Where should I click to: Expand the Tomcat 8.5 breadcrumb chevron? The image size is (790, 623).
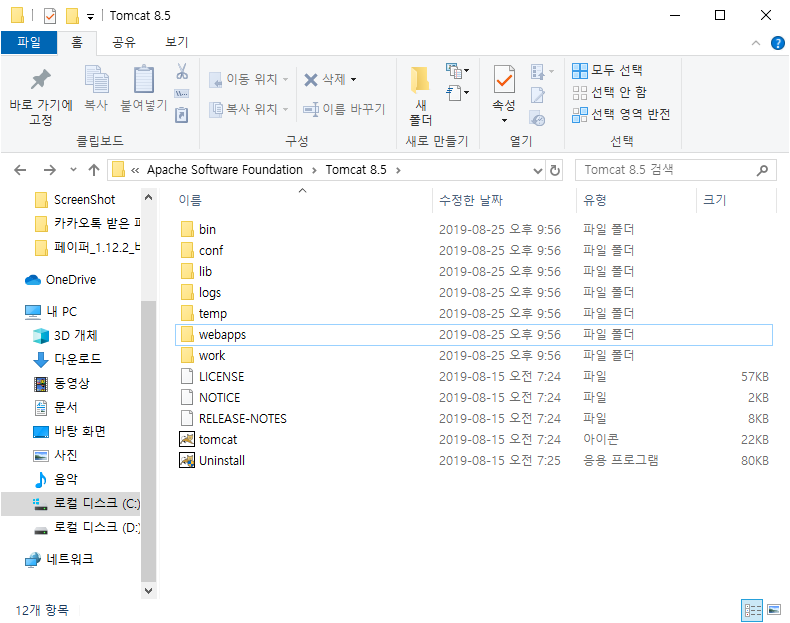tap(398, 170)
